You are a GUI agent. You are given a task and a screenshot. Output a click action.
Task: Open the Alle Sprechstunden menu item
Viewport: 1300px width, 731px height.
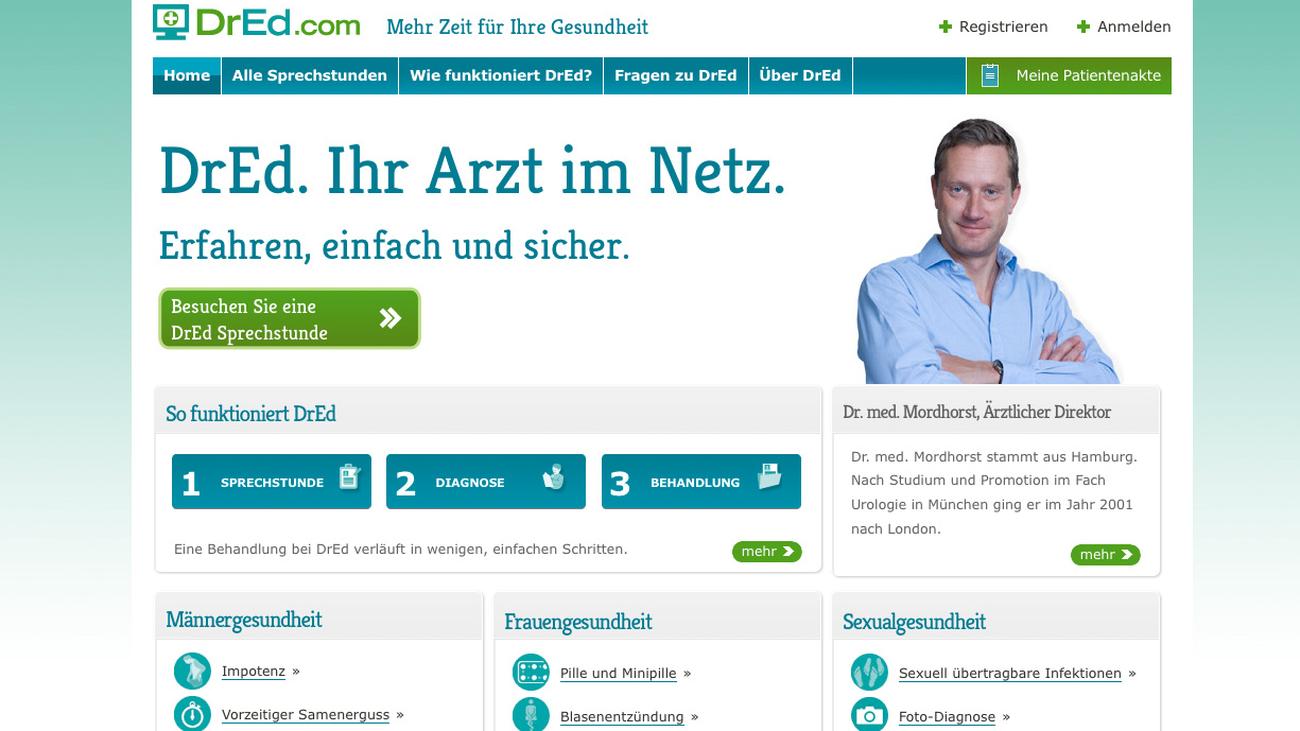[x=309, y=76]
